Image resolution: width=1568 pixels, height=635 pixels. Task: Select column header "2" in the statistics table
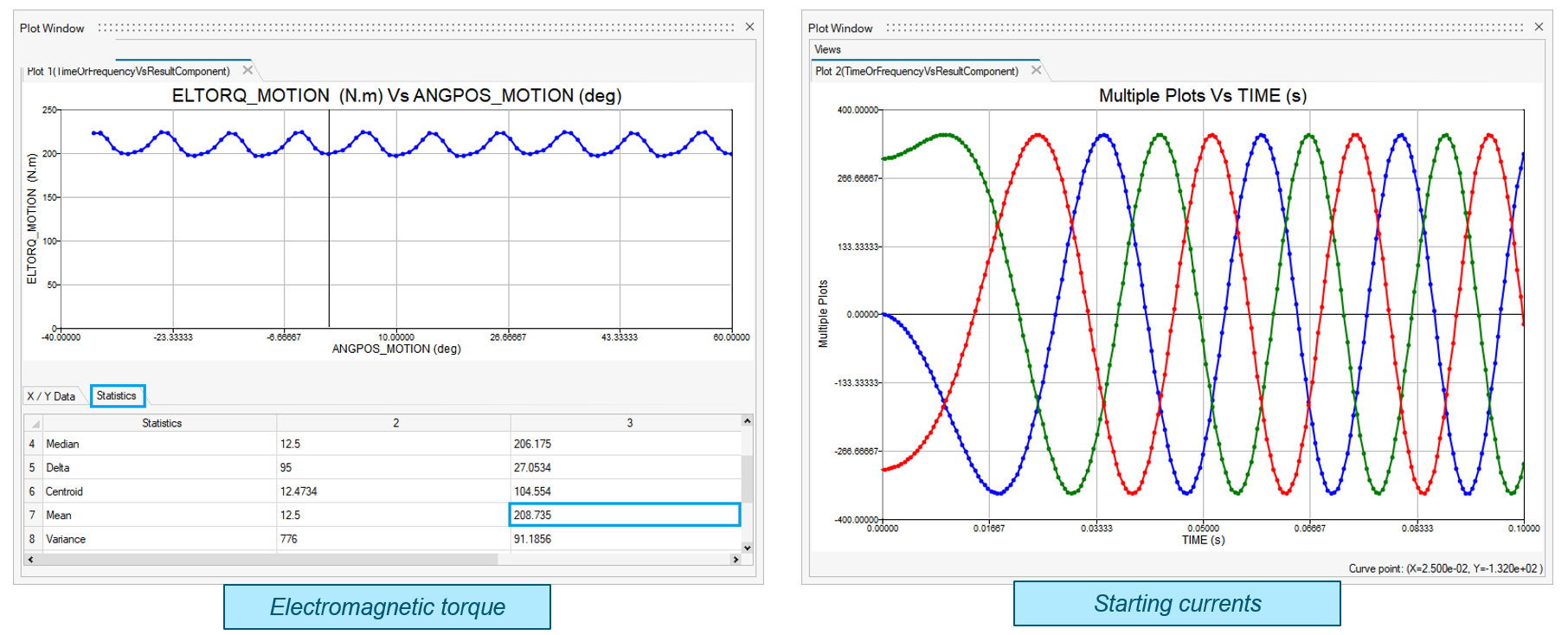[394, 423]
